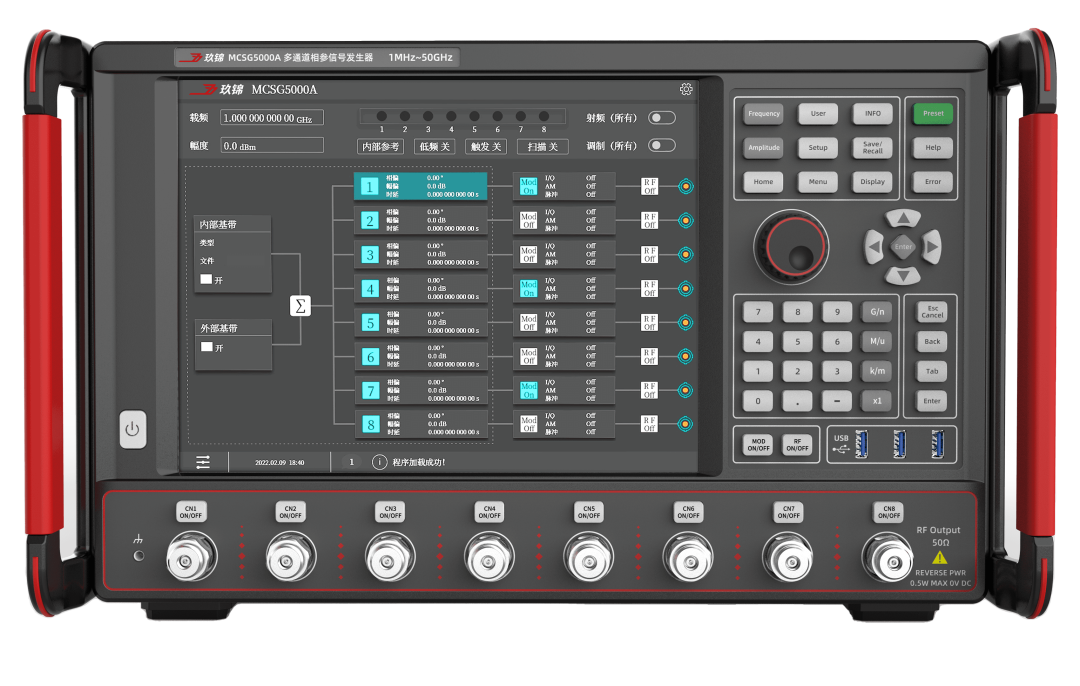Click channel 7 output connector icon on screen
The width and height of the screenshot is (1080, 686).
click(x=685, y=391)
